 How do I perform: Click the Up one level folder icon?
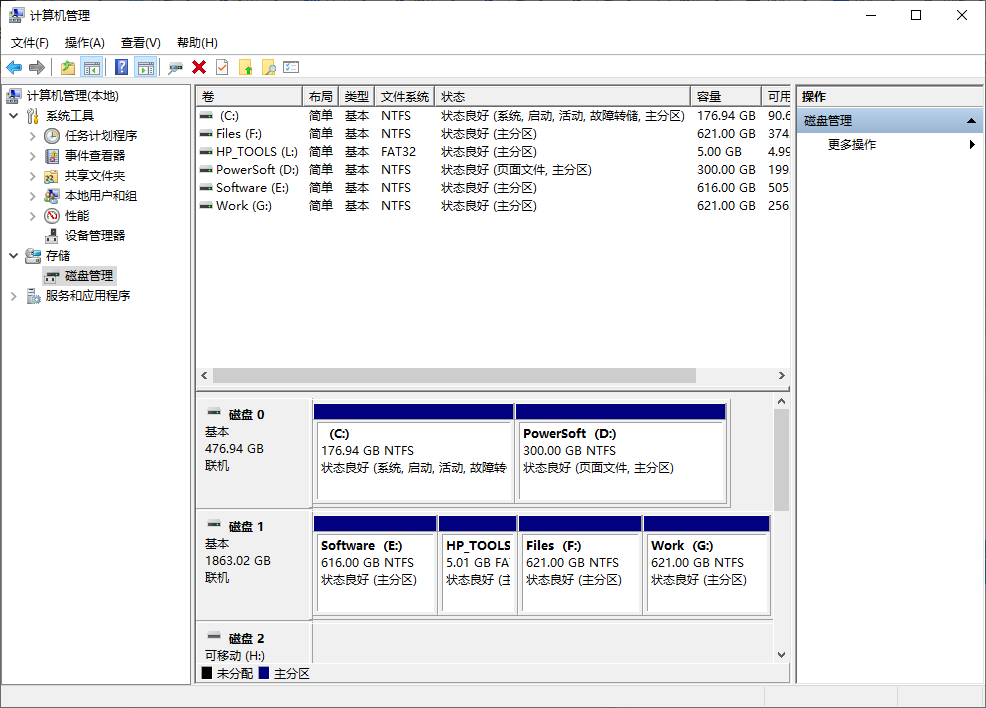68,67
